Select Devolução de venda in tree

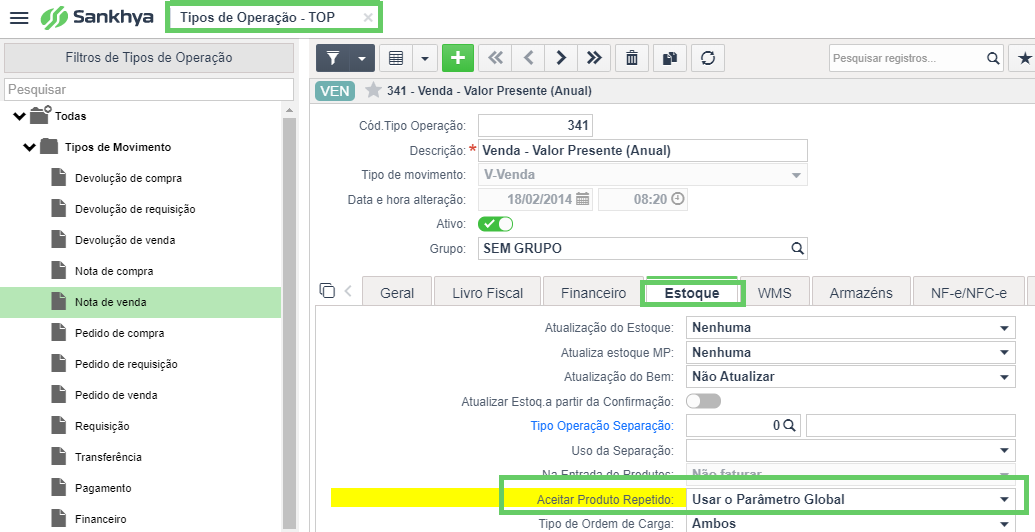coord(125,240)
